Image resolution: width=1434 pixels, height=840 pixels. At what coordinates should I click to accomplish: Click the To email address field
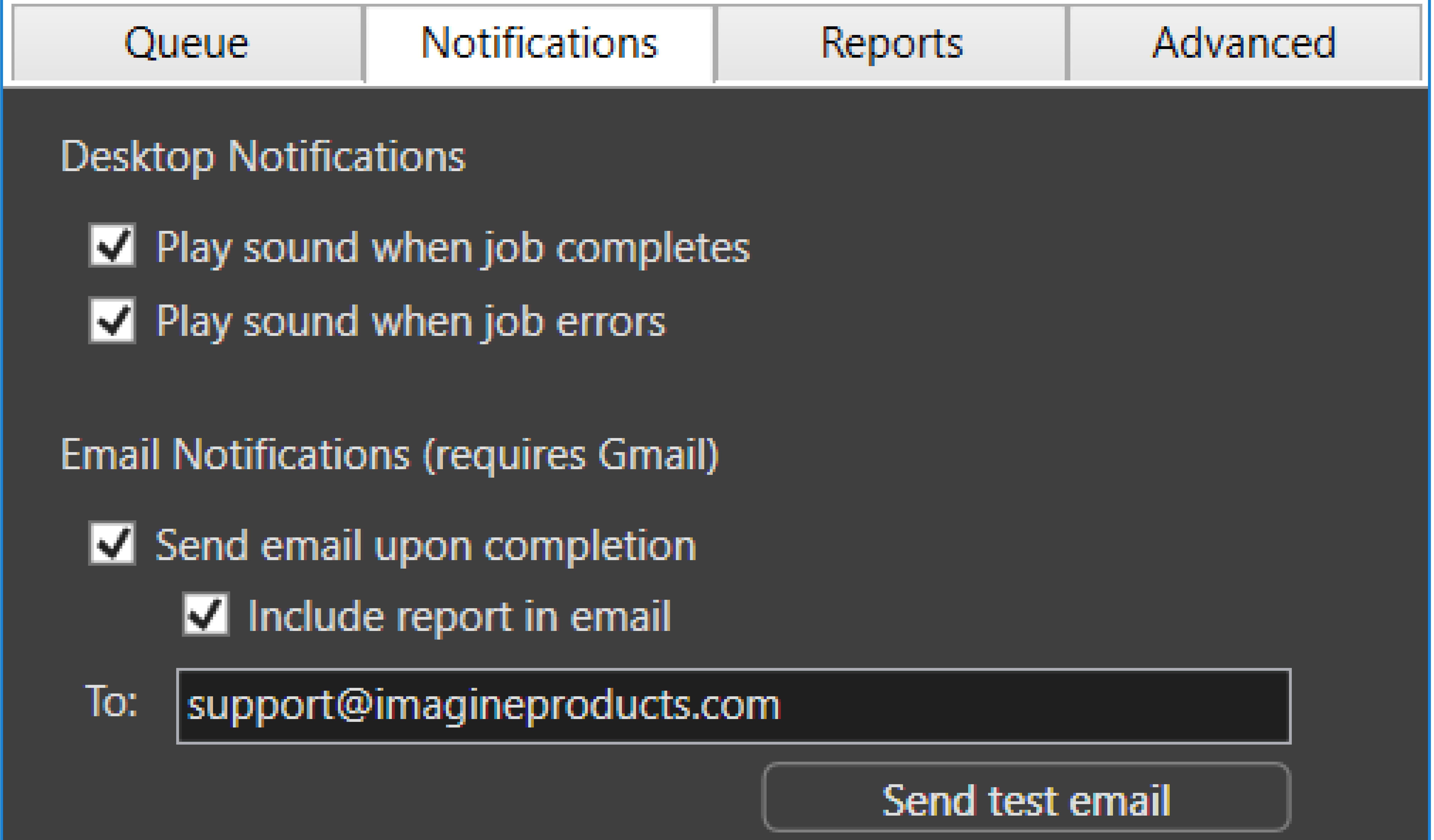tap(734, 706)
